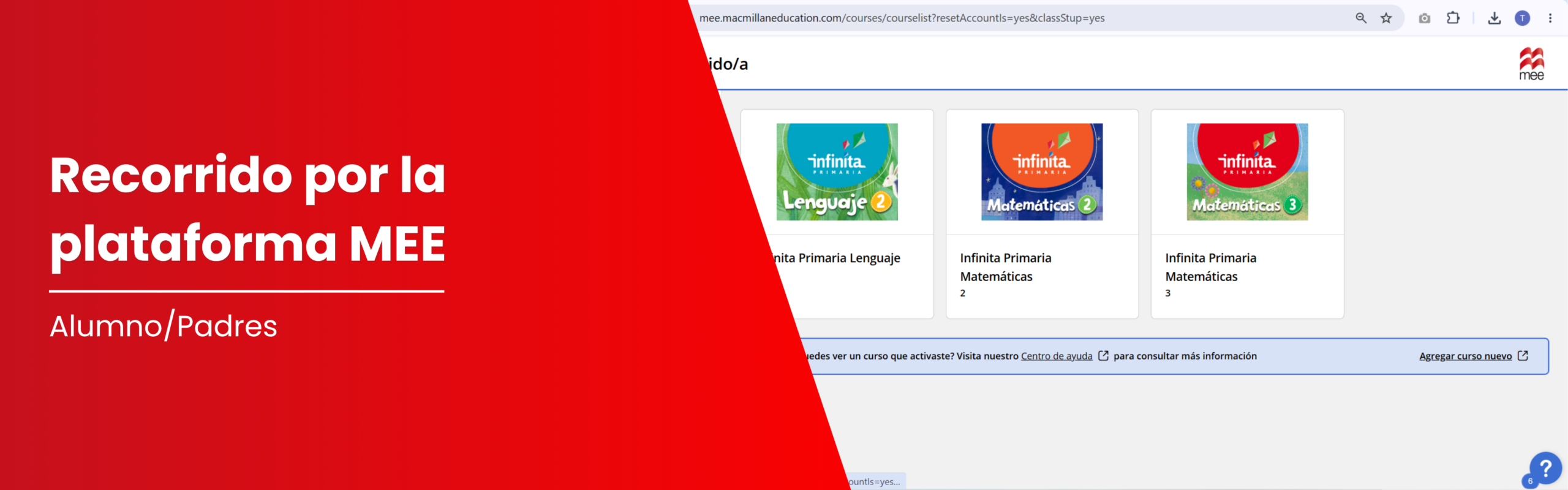The image size is (1568, 490).
Task: Click the Agregar curso nuevo link
Action: 1466,356
